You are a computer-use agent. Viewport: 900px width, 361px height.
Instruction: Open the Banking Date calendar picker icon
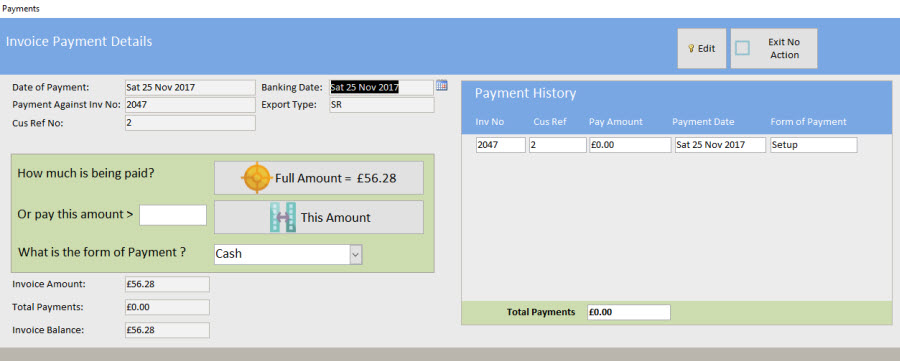tap(441, 86)
